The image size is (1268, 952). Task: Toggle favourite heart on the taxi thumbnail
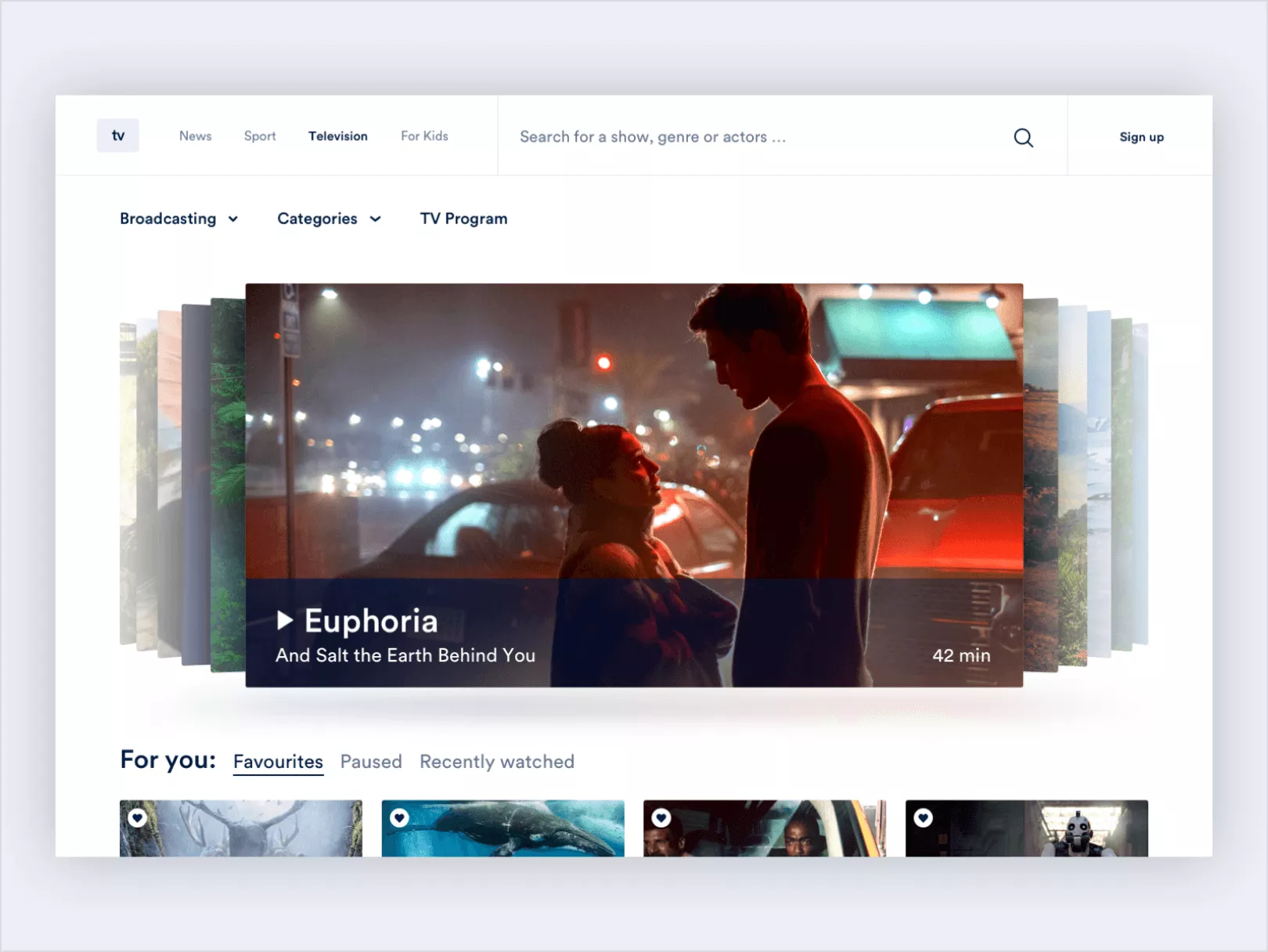pyautogui.click(x=661, y=818)
